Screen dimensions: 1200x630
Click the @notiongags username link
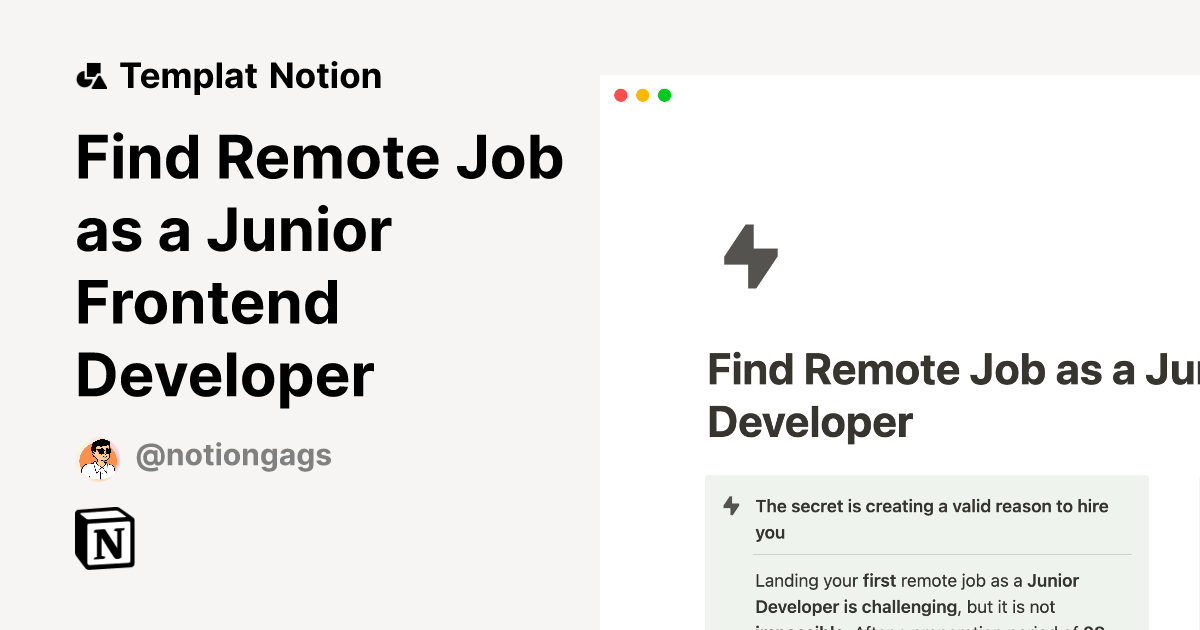point(234,456)
